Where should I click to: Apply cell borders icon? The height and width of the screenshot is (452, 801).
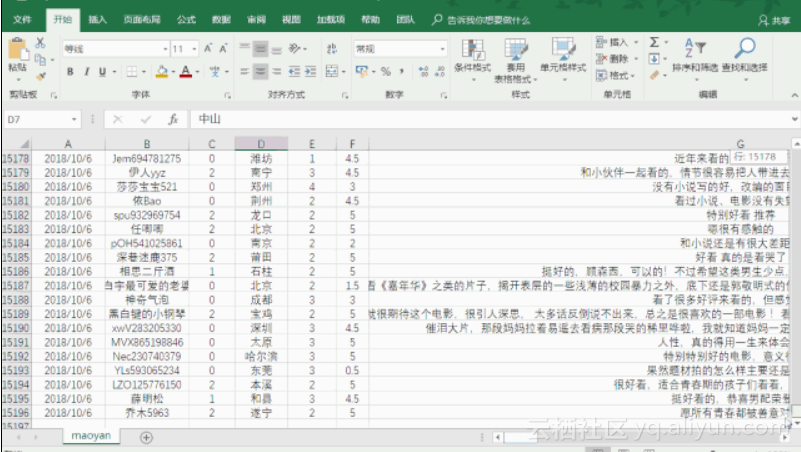(x=132, y=72)
